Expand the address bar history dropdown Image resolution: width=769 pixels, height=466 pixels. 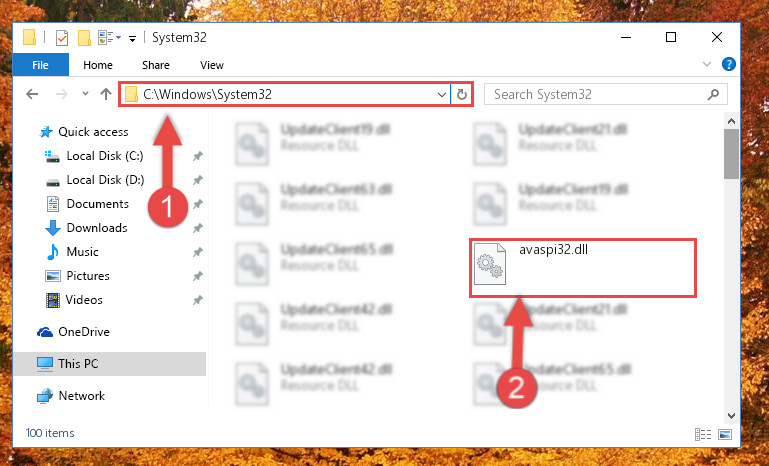(441, 94)
